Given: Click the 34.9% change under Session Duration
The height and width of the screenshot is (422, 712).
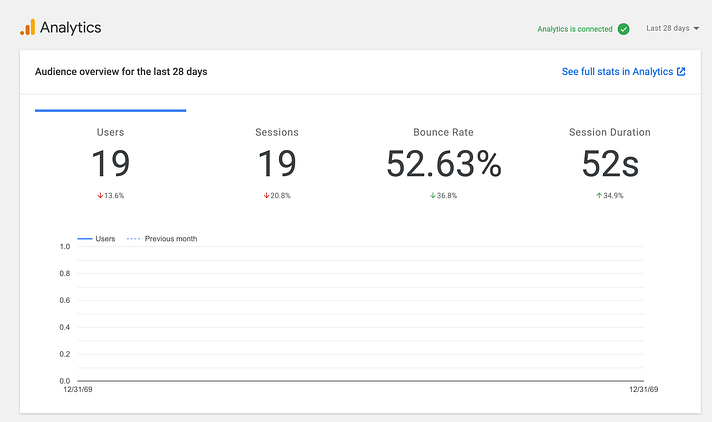Looking at the screenshot, I should pyautogui.click(x=613, y=195).
